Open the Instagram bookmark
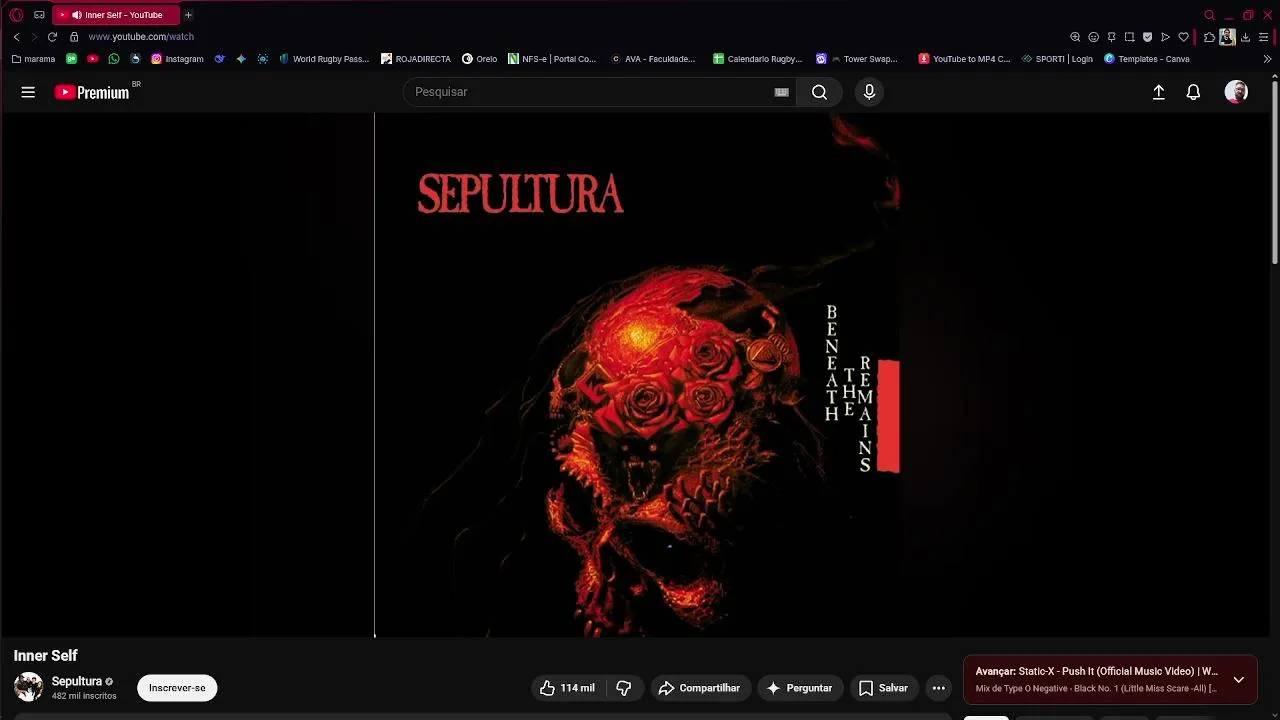The width and height of the screenshot is (1280, 720). (177, 59)
